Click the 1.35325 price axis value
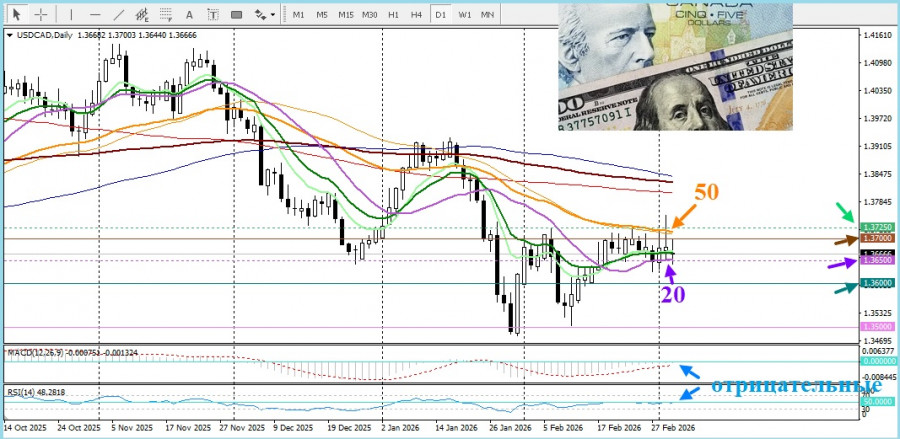This screenshot has width=900, height=439. pos(878,313)
